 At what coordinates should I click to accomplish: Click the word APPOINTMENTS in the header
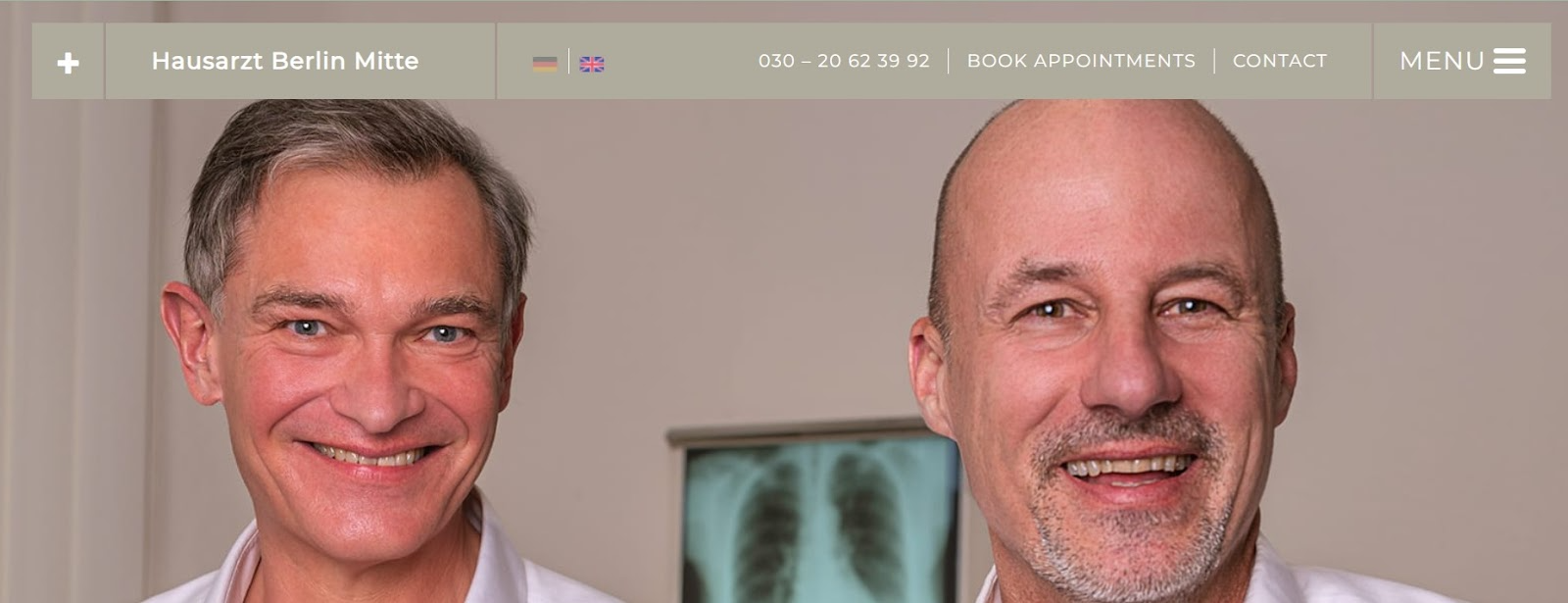(x=1115, y=61)
